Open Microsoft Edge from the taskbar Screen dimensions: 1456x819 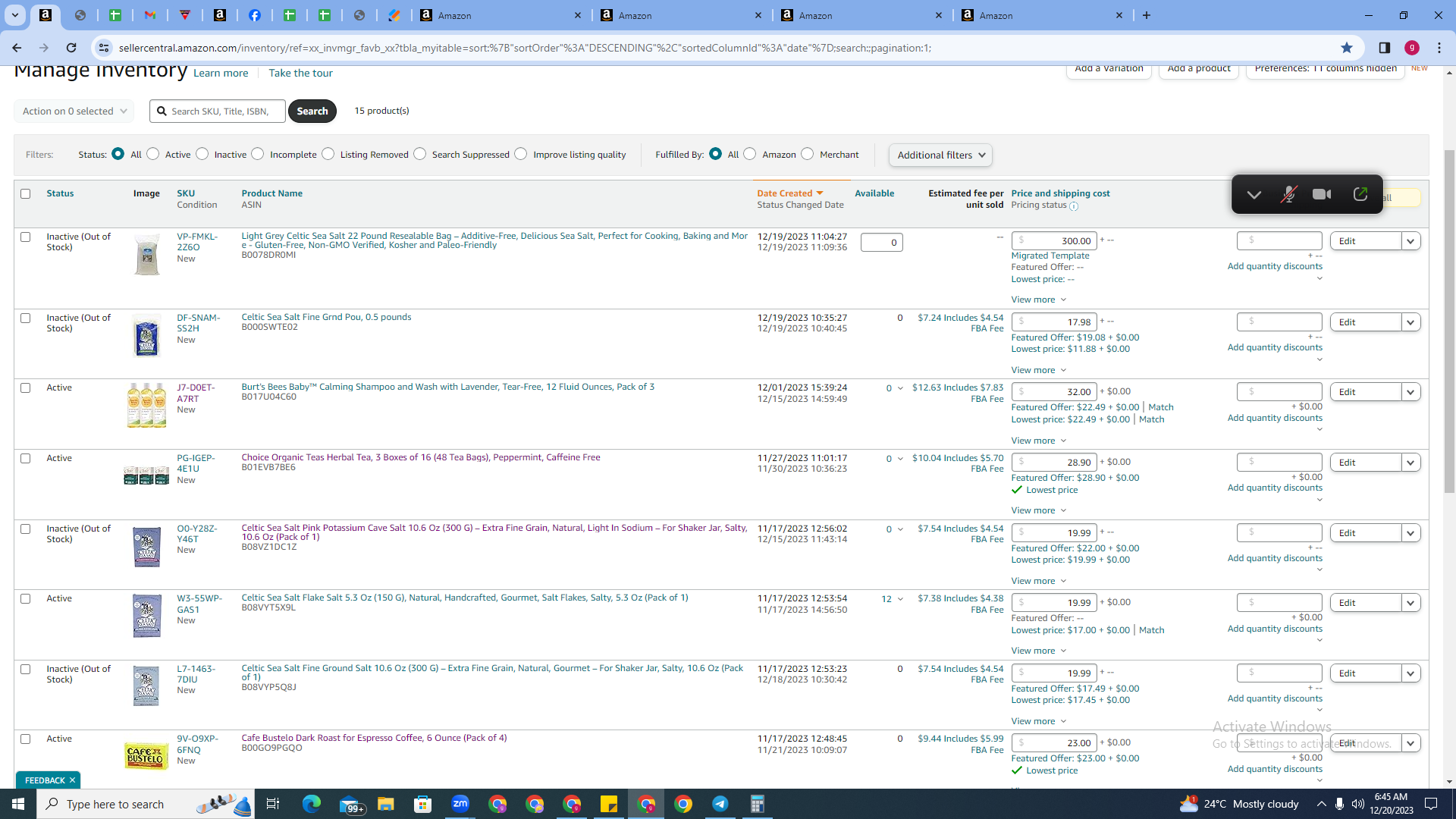click(312, 804)
